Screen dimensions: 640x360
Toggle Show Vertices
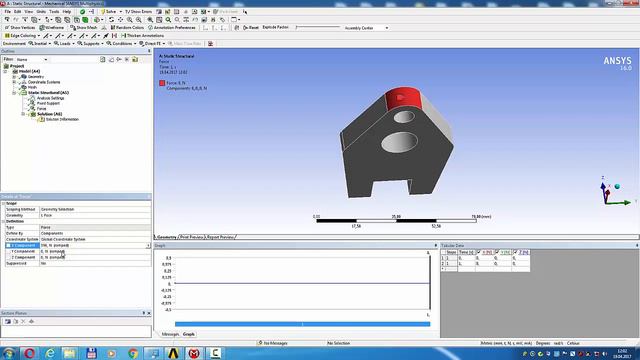click(x=20, y=28)
